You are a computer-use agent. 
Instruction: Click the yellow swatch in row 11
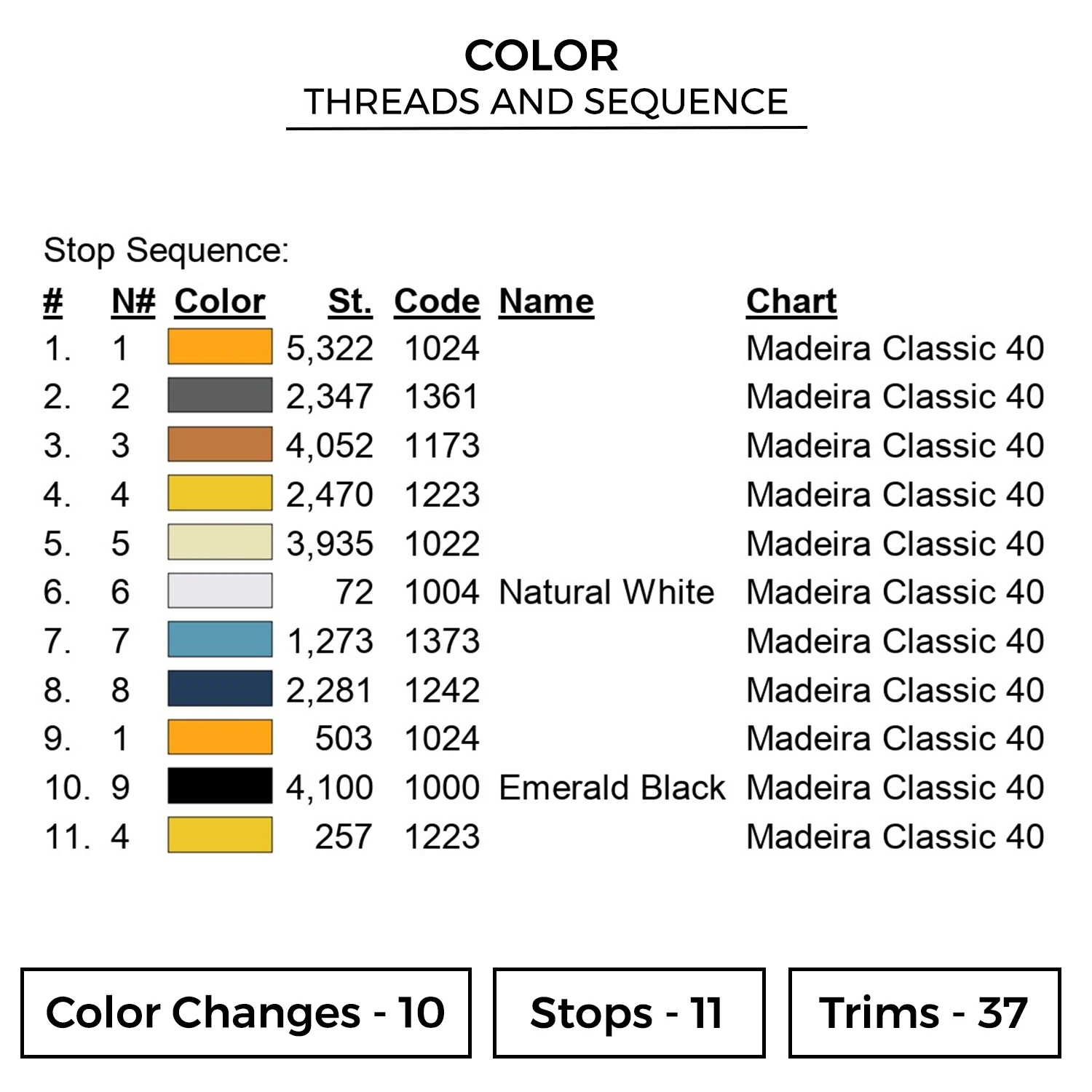220,835
